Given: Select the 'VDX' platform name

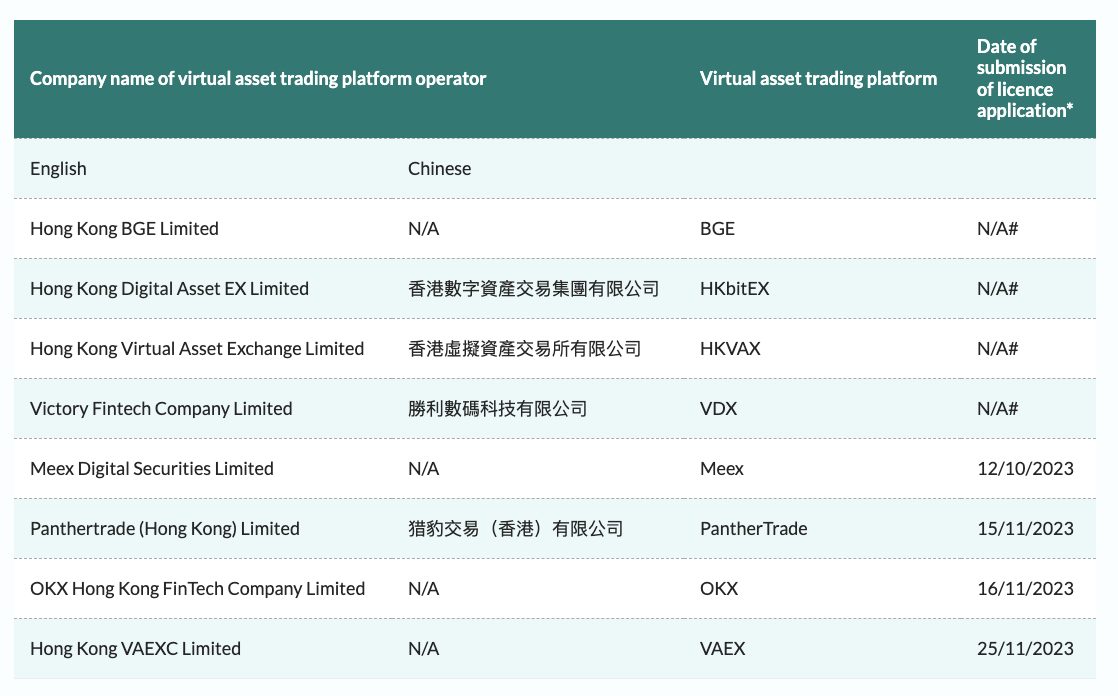Looking at the screenshot, I should [x=719, y=409].
